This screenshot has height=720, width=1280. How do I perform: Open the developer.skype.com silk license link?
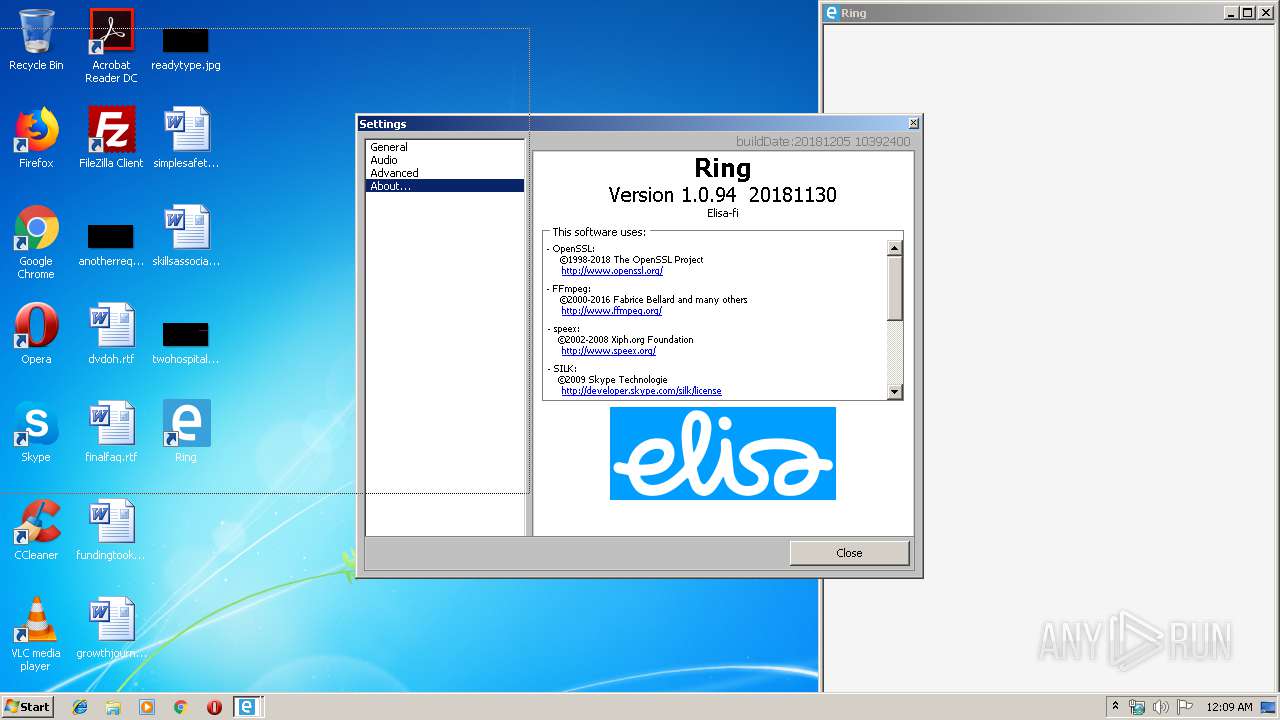coord(641,391)
